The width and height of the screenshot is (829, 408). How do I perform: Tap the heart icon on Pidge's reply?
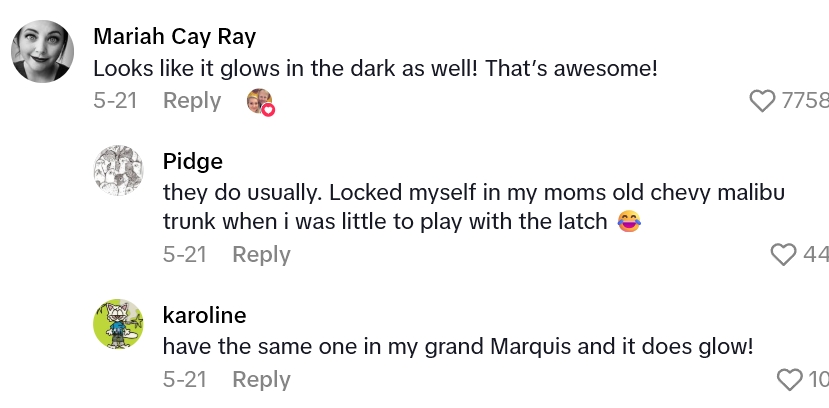tap(784, 255)
